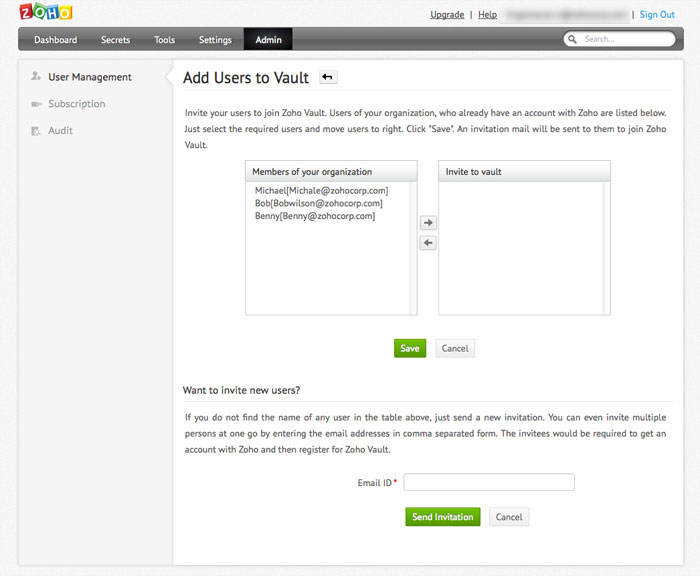The image size is (700, 576).
Task: Click the Invite to vault header
Action: 524,171
